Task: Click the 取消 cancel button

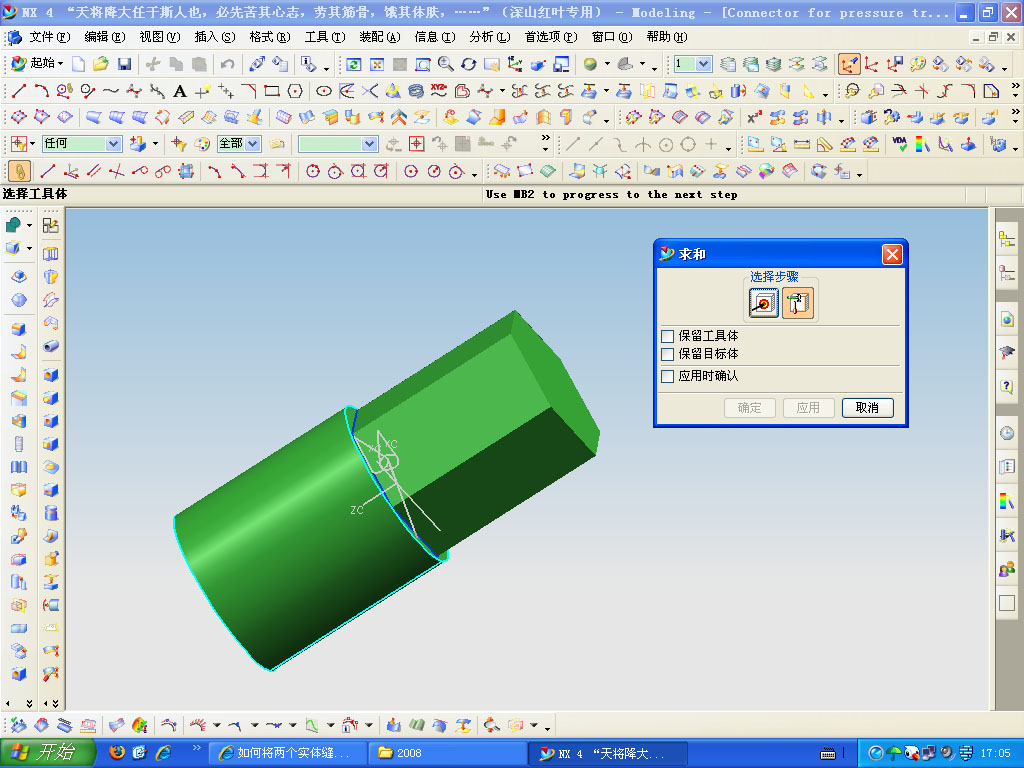Action: point(867,408)
